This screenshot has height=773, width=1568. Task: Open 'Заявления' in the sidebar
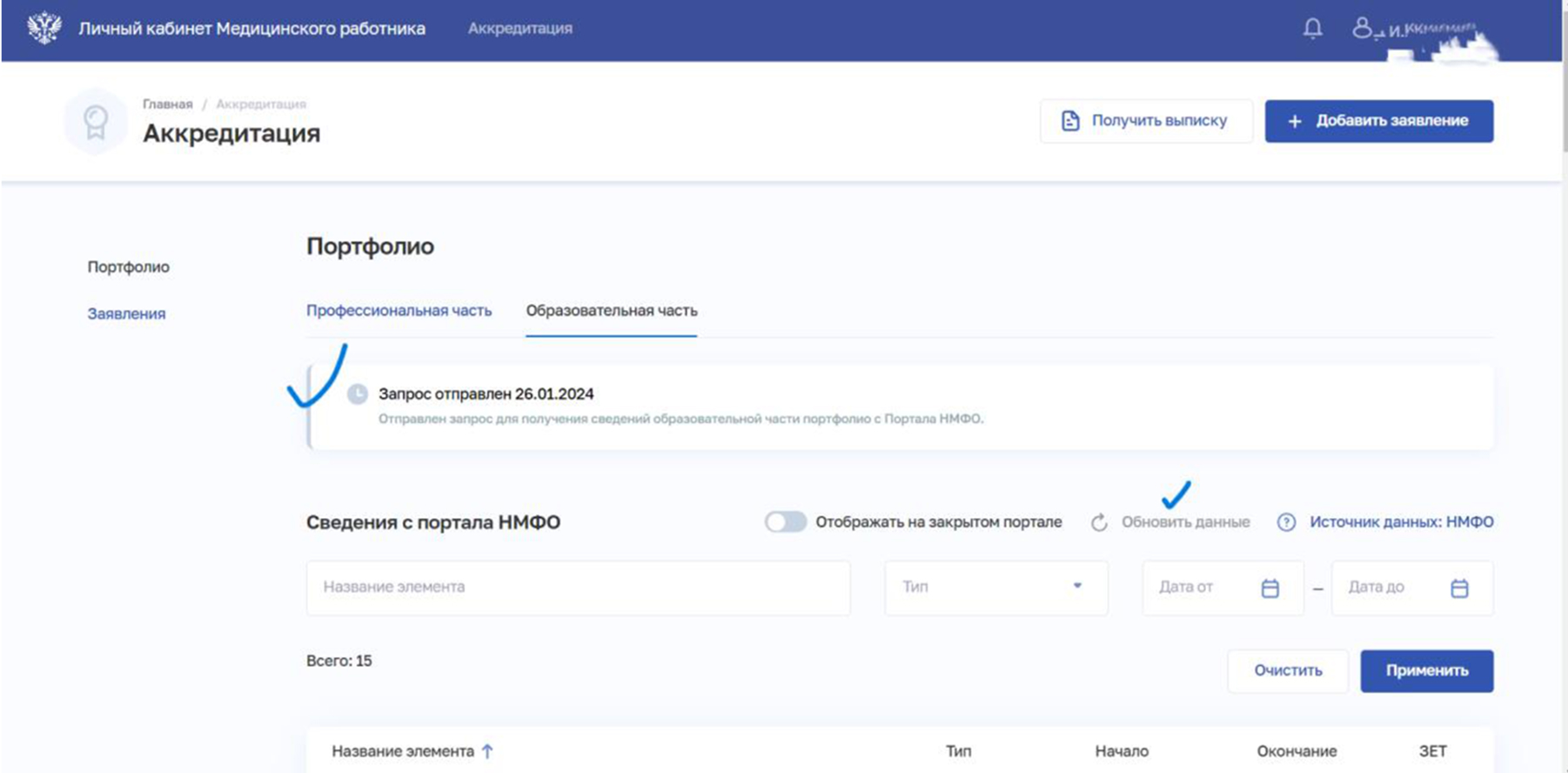[126, 314]
